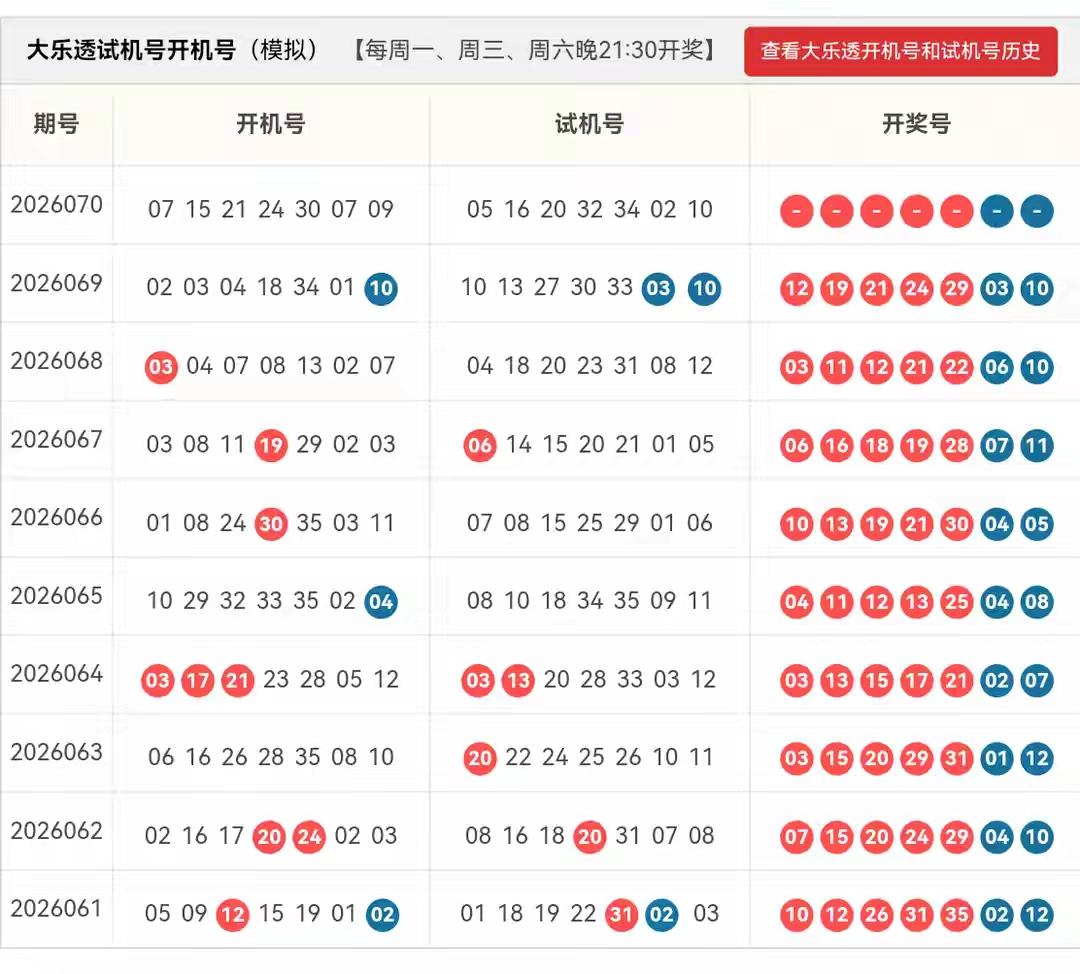Screen dimensions: 1080x974
Task: Click the blue 02 ball in 2026064 开奖号
Action: tap(997, 681)
